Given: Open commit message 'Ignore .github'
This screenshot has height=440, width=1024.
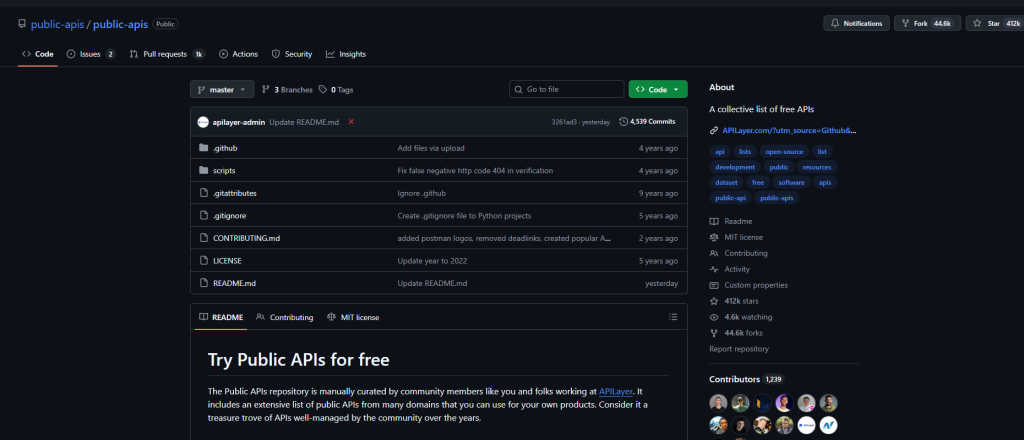Looking at the screenshot, I should [x=421, y=193].
